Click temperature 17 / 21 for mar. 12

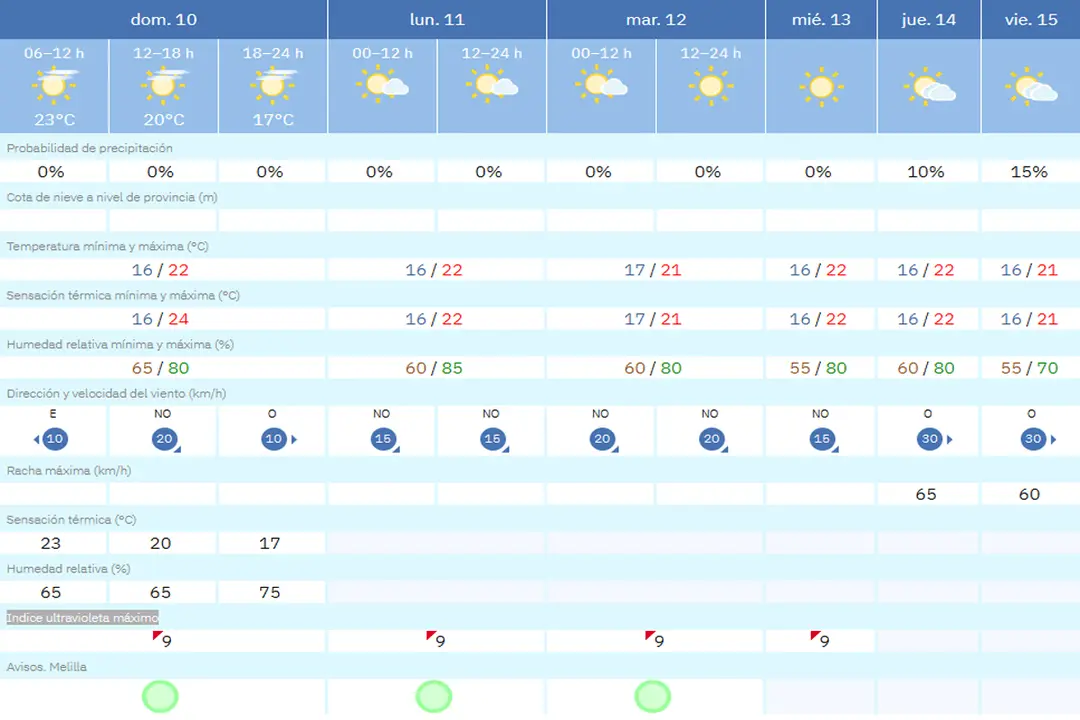coord(653,270)
